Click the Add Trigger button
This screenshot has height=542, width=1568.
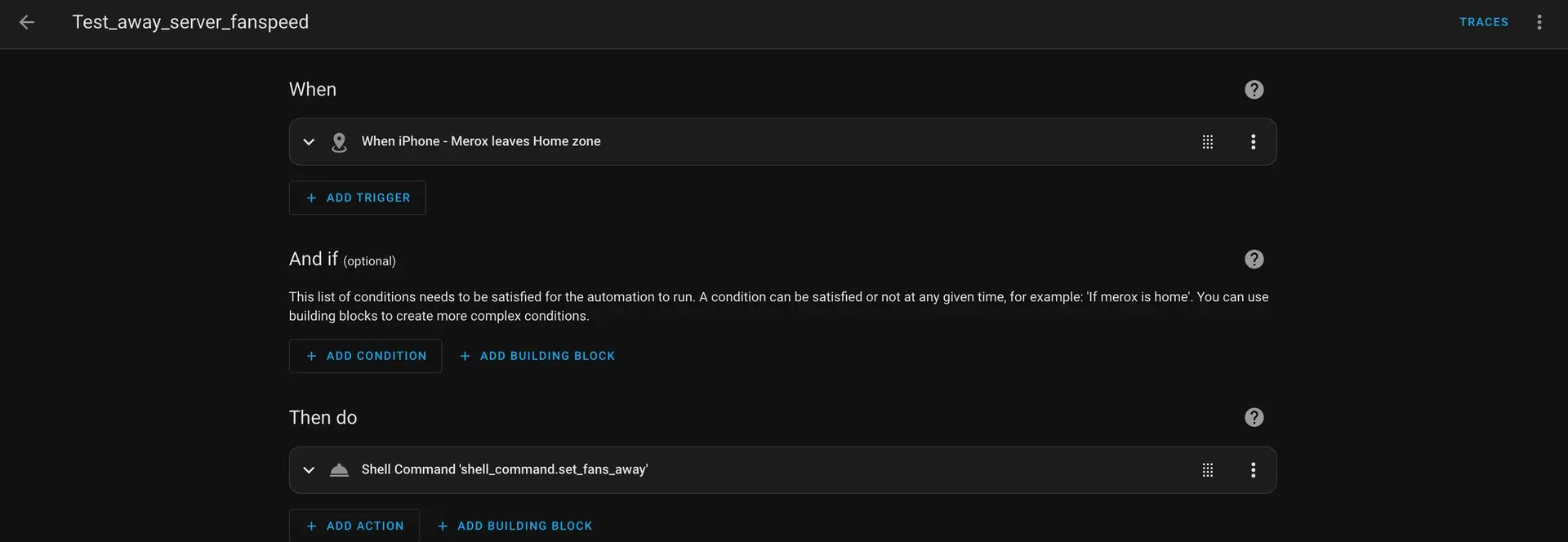click(358, 198)
